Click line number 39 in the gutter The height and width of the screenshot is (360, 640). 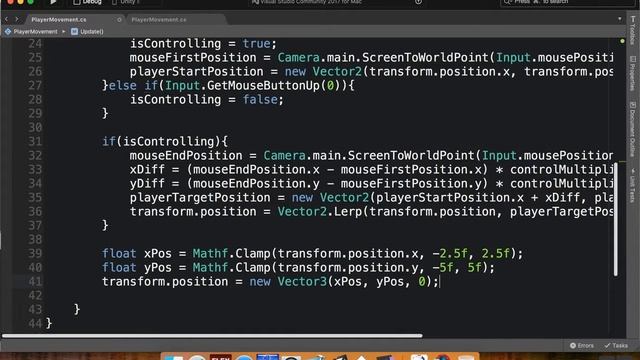click(x=35, y=253)
